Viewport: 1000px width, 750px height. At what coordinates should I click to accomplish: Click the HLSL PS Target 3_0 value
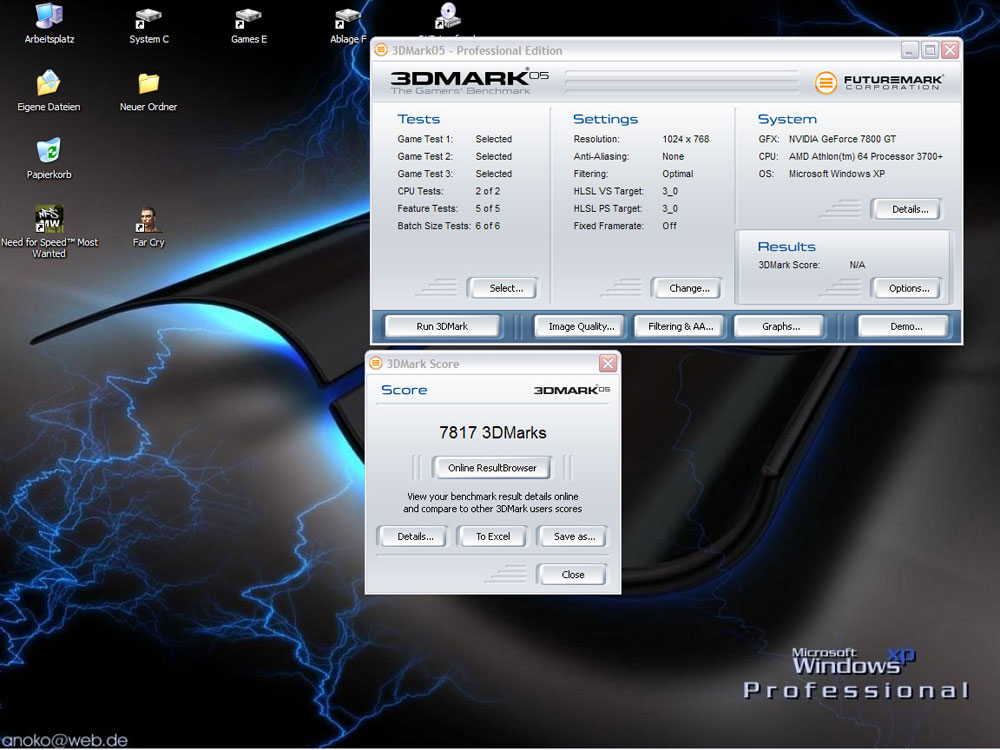point(670,209)
